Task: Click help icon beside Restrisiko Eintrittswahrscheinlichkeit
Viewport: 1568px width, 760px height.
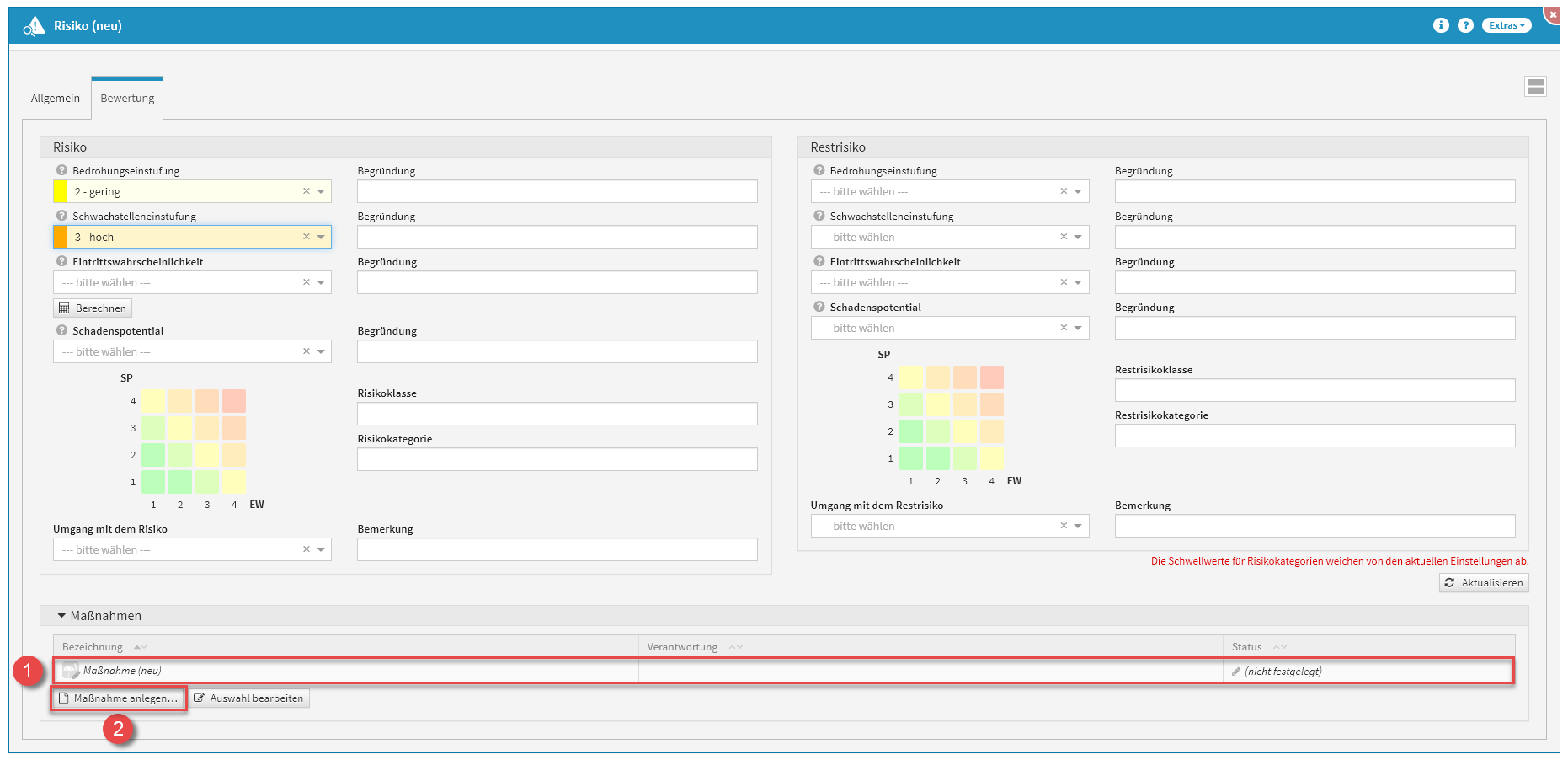Action: click(x=819, y=261)
